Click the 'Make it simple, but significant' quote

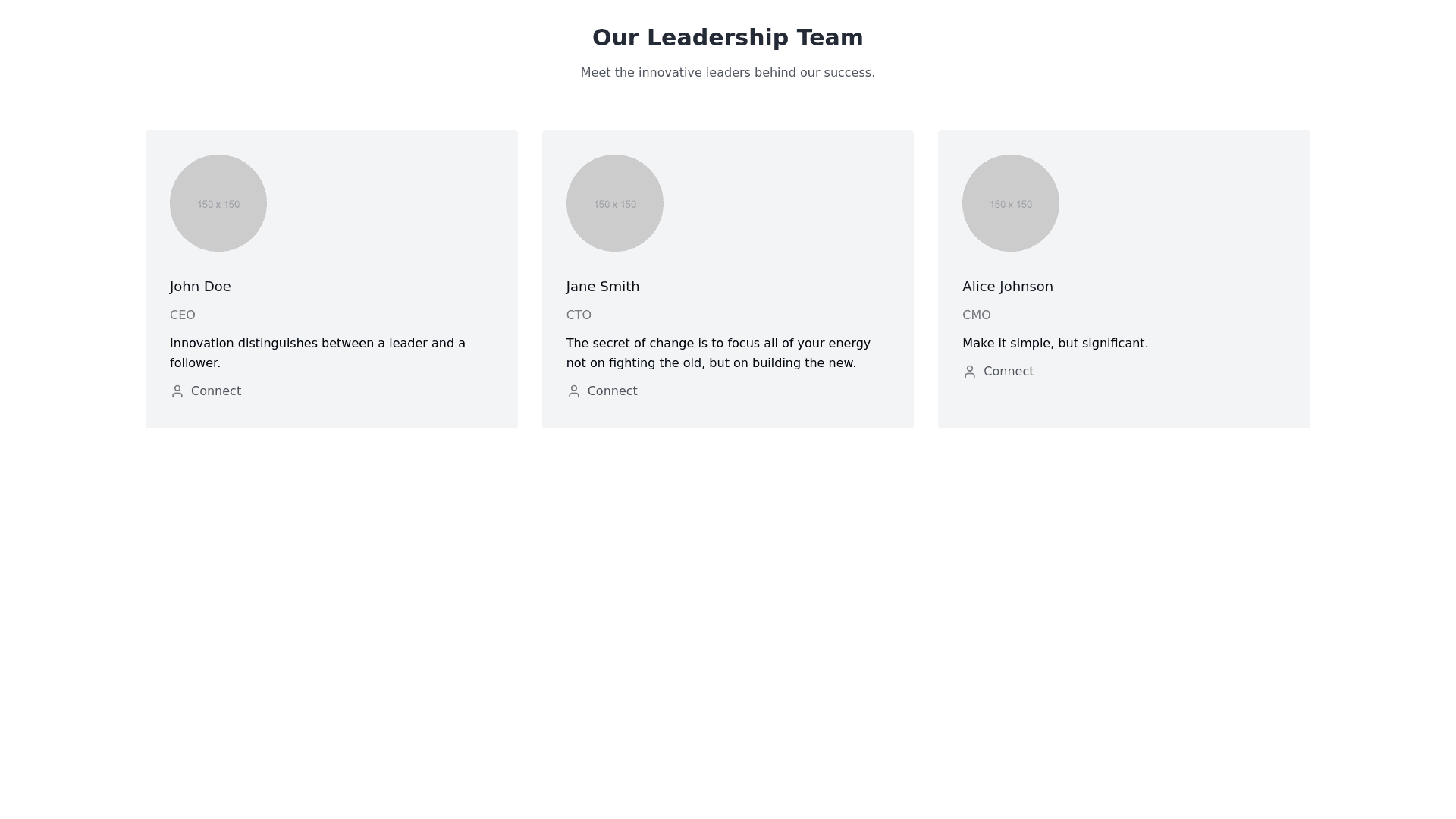click(1056, 344)
